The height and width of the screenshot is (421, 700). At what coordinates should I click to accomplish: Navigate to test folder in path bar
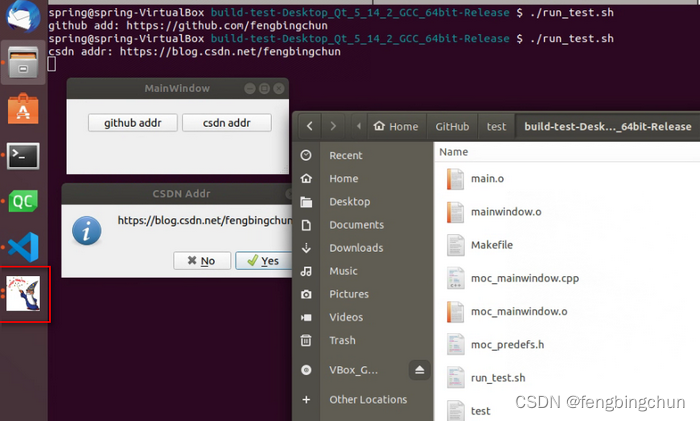click(x=496, y=126)
